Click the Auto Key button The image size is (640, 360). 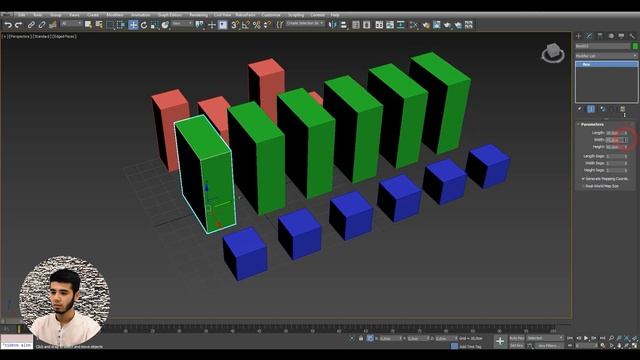click(x=516, y=338)
